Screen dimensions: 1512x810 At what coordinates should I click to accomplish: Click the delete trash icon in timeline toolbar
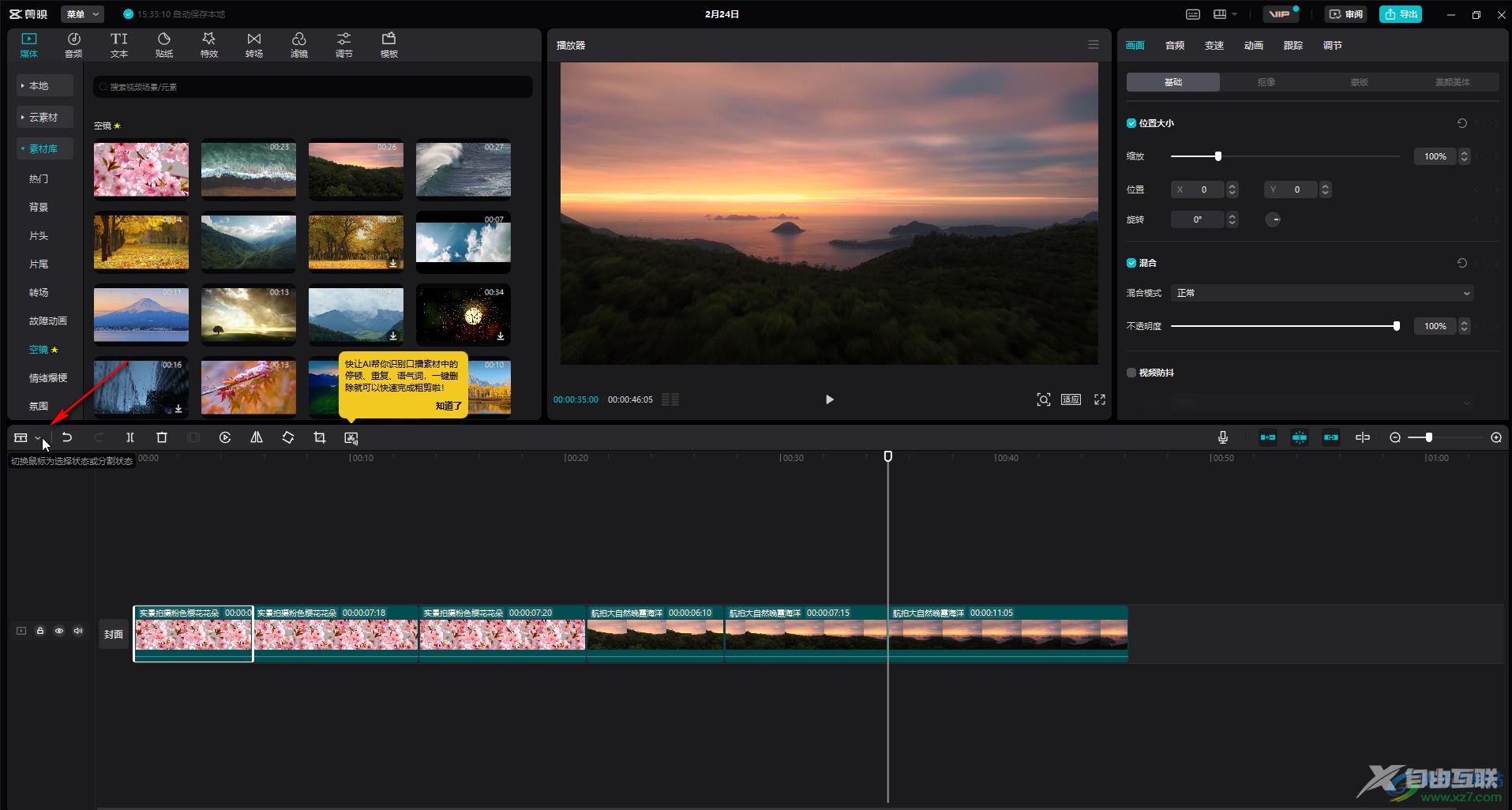point(162,437)
